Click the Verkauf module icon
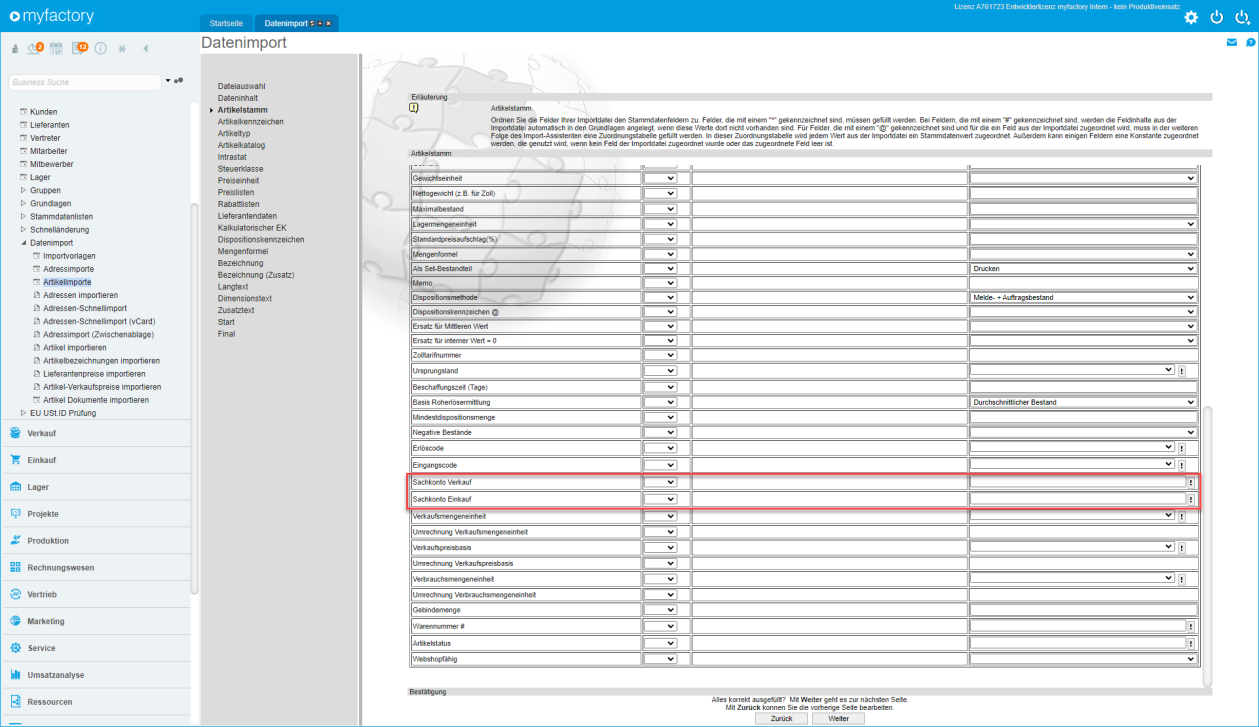This screenshot has width=1259, height=727. [15, 433]
